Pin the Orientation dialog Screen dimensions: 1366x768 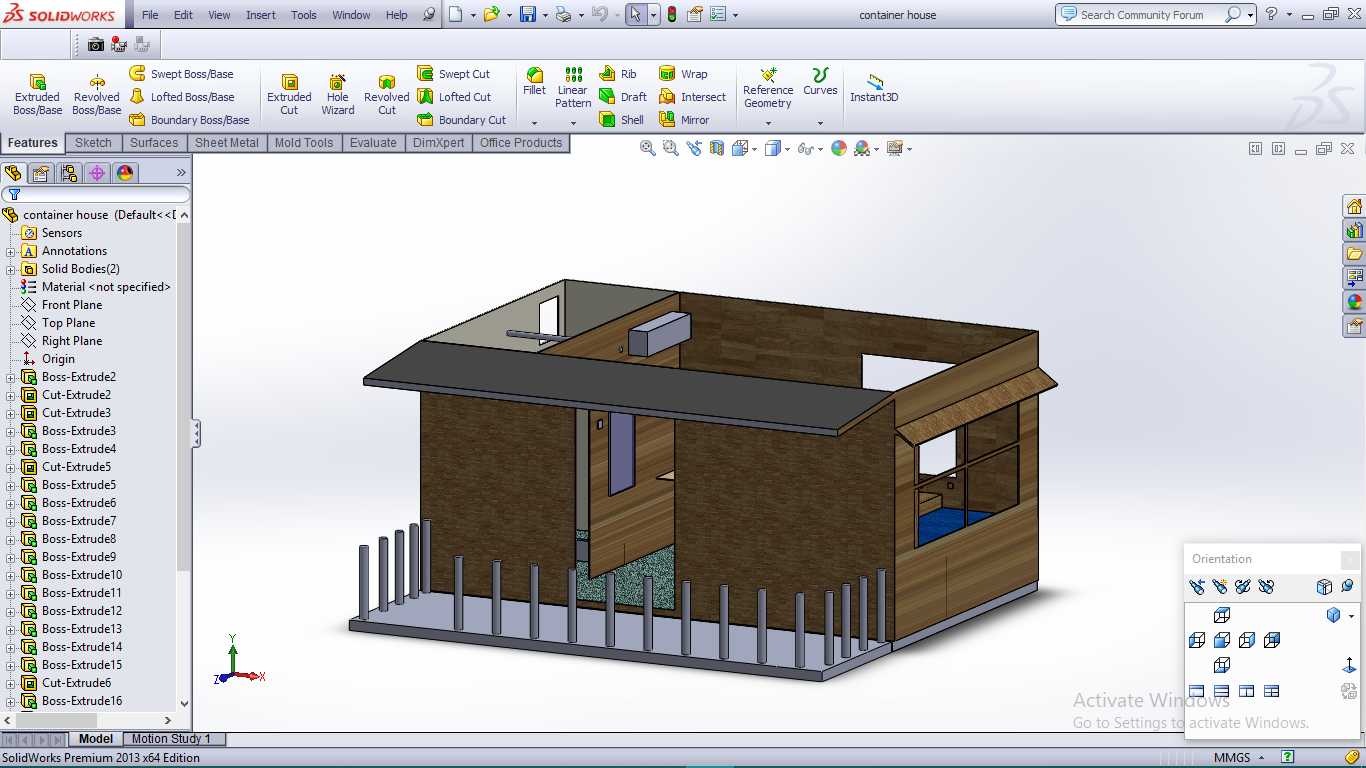1347,587
